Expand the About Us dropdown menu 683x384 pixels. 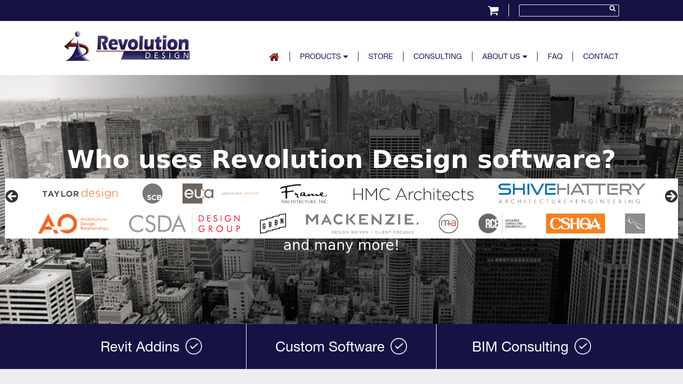coord(504,57)
